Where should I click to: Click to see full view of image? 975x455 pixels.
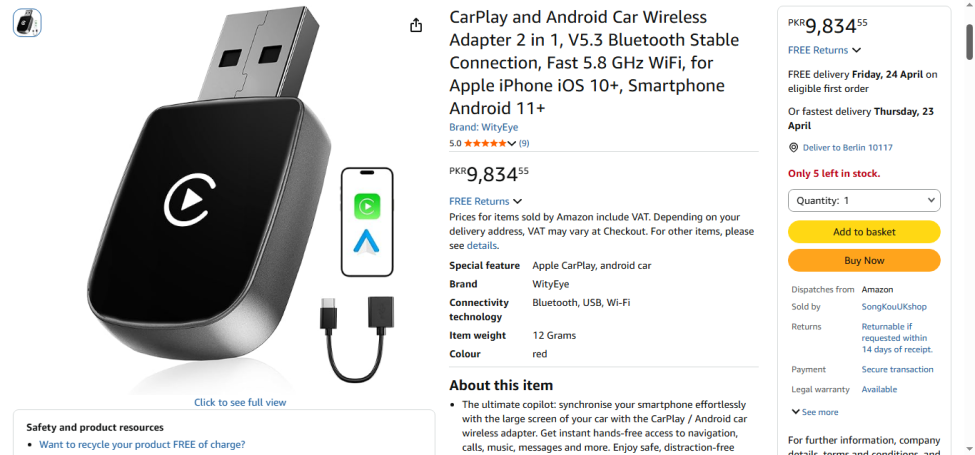(240, 402)
